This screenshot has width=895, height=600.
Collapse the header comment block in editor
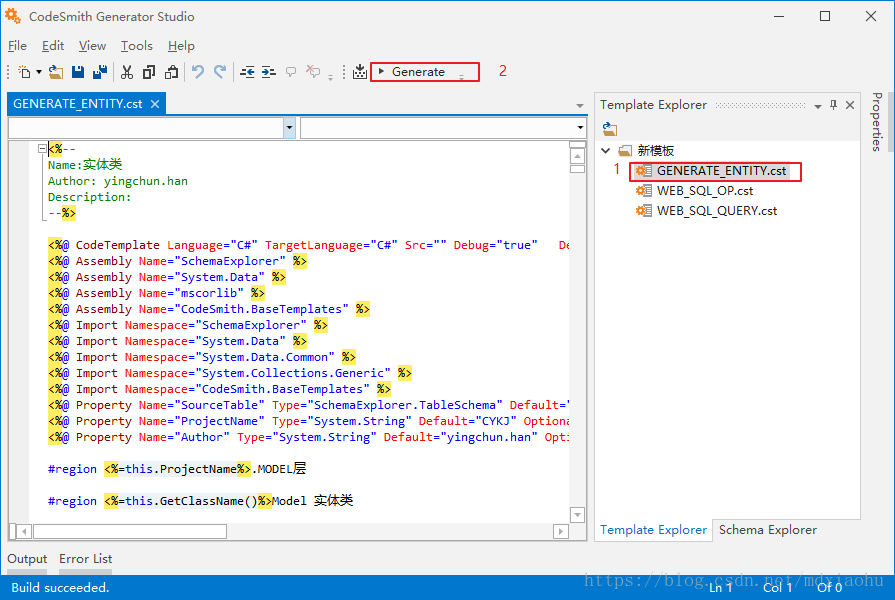click(x=42, y=149)
